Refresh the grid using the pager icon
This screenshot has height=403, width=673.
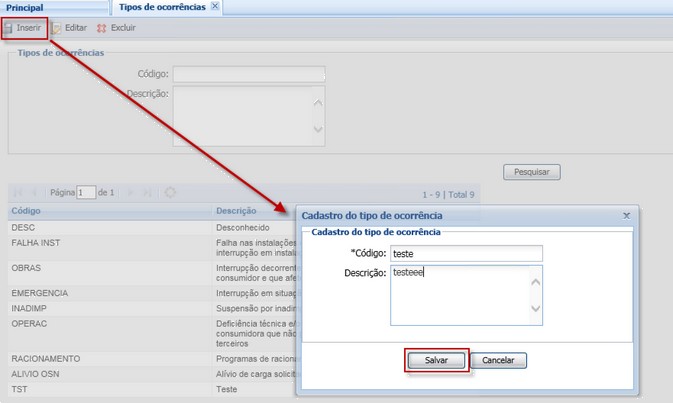(170, 192)
